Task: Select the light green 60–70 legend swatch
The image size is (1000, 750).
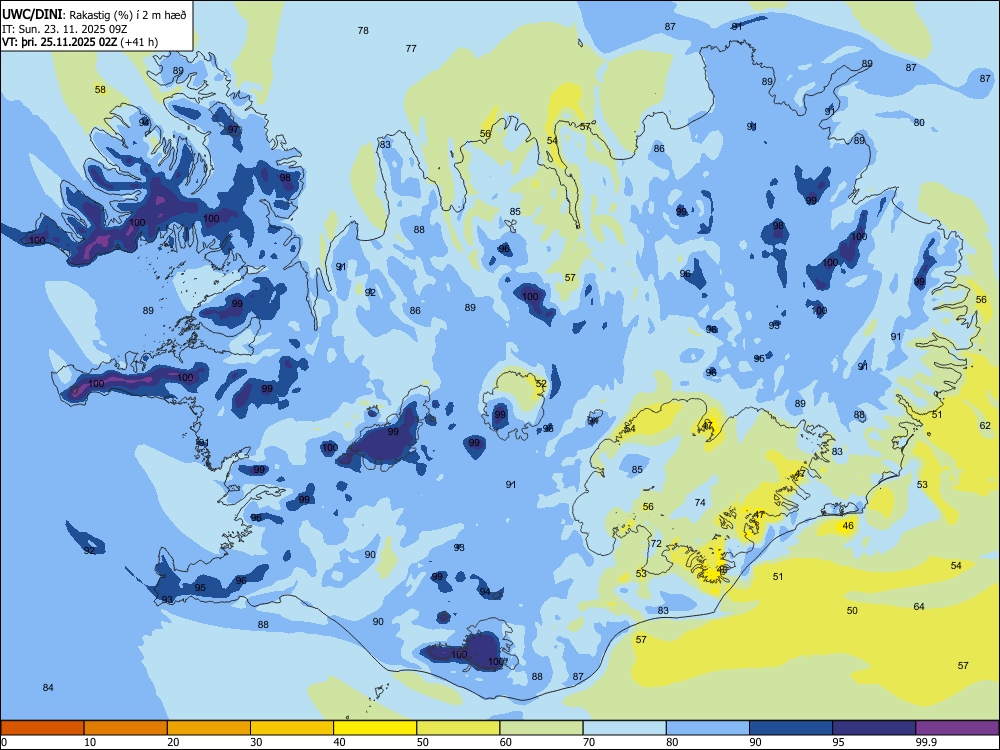Action: pos(541,728)
